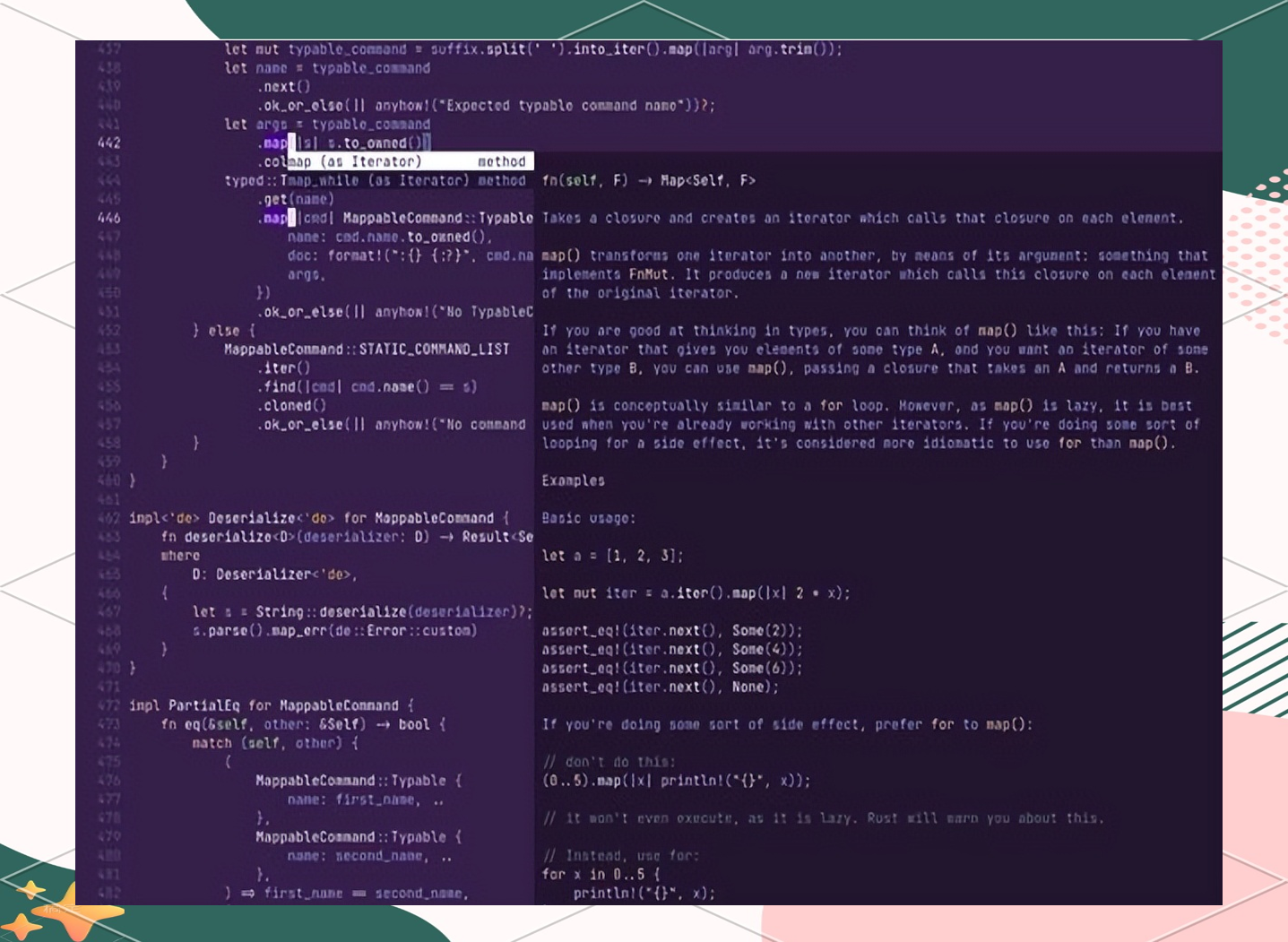Click the "impl<'de> Deserialize<'de> for MappableCommand" line
Image resolution: width=1288 pixels, height=942 pixels.
(319, 518)
